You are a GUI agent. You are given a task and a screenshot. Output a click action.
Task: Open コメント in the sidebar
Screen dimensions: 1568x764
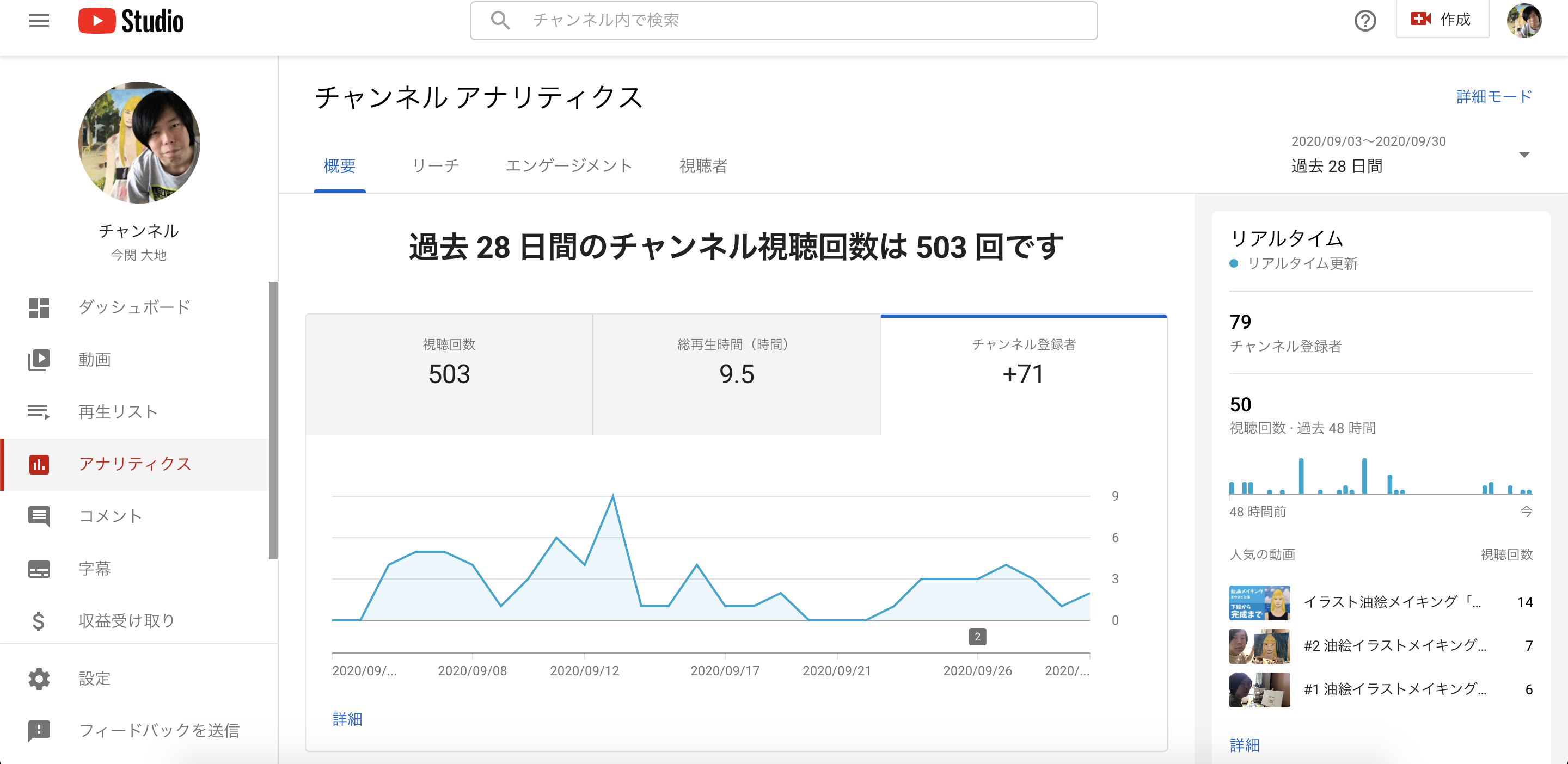click(x=134, y=516)
